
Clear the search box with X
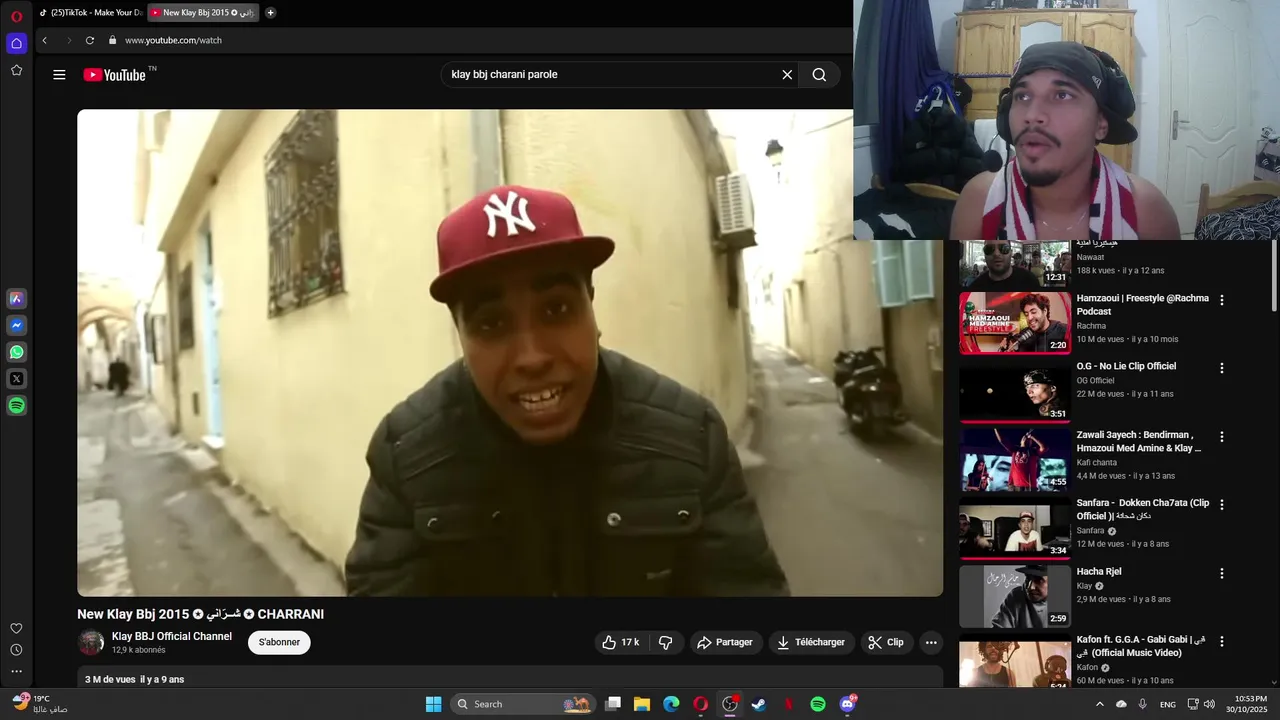click(787, 74)
